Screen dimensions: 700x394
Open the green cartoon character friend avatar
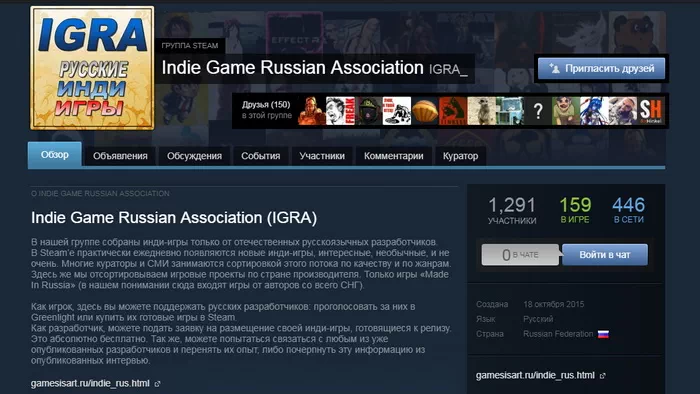(x=566, y=111)
